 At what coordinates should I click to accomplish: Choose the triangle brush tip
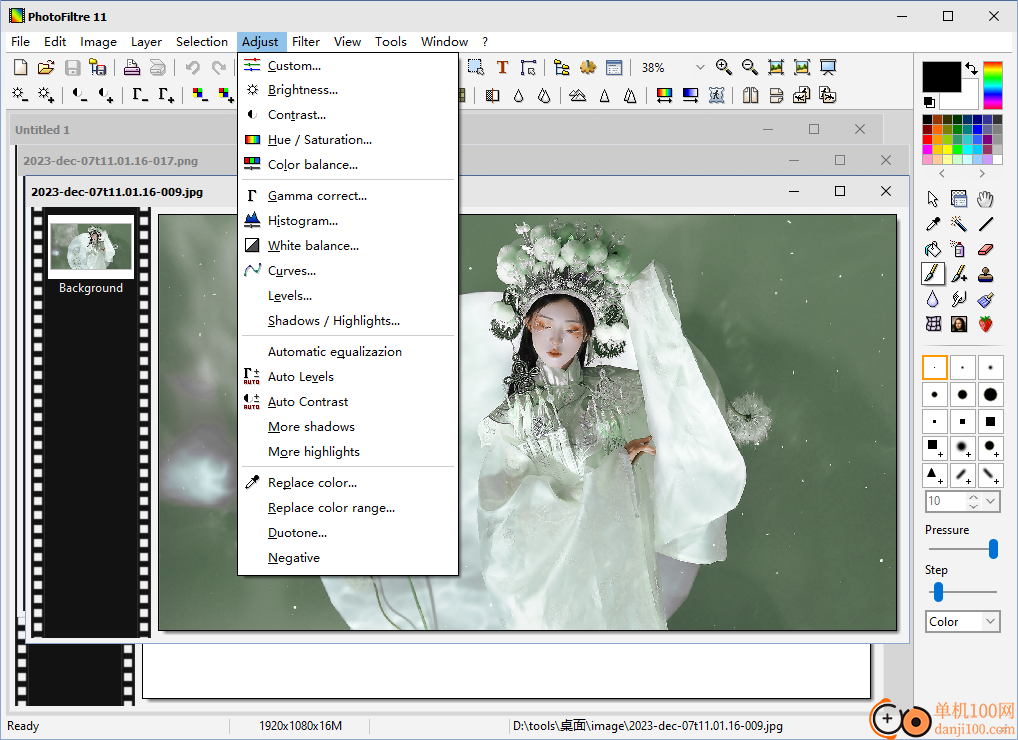(x=935, y=475)
